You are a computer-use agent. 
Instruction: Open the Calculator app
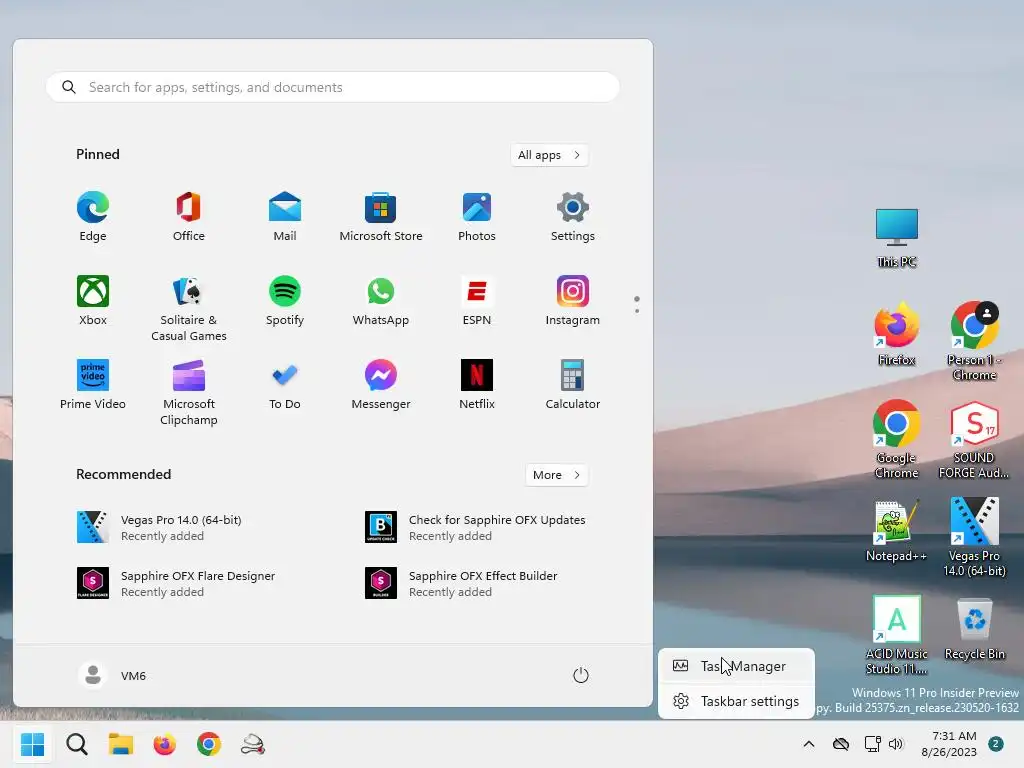click(x=573, y=385)
